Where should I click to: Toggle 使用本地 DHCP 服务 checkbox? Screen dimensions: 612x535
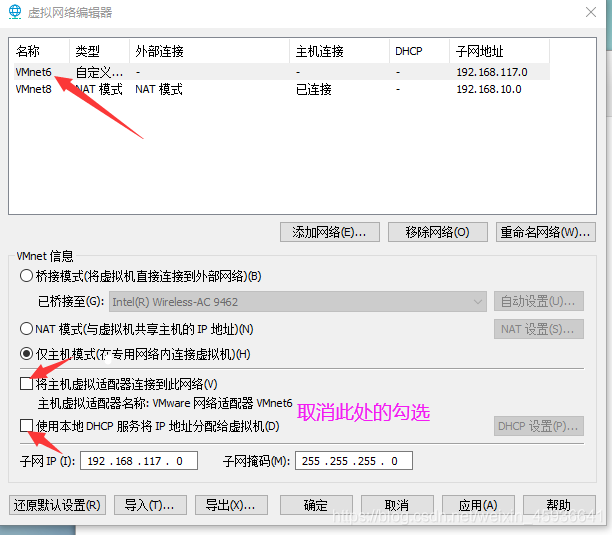pyautogui.click(x=26, y=425)
